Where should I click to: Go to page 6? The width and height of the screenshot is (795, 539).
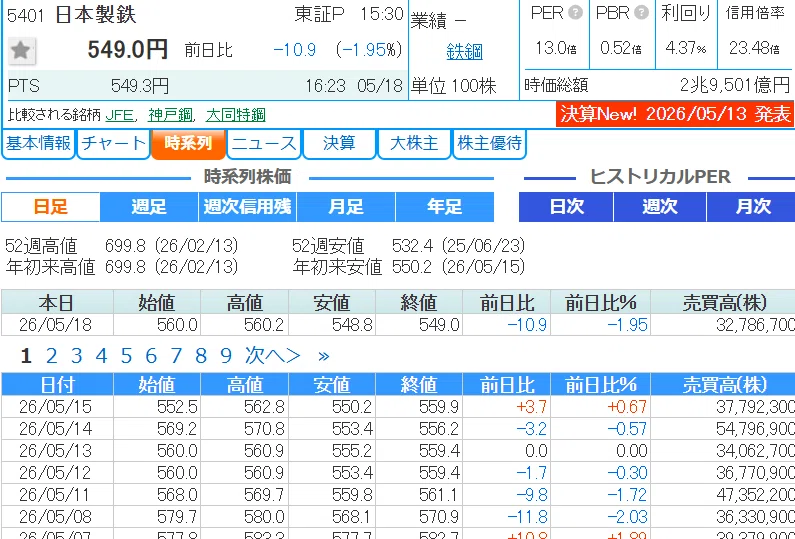(x=151, y=356)
